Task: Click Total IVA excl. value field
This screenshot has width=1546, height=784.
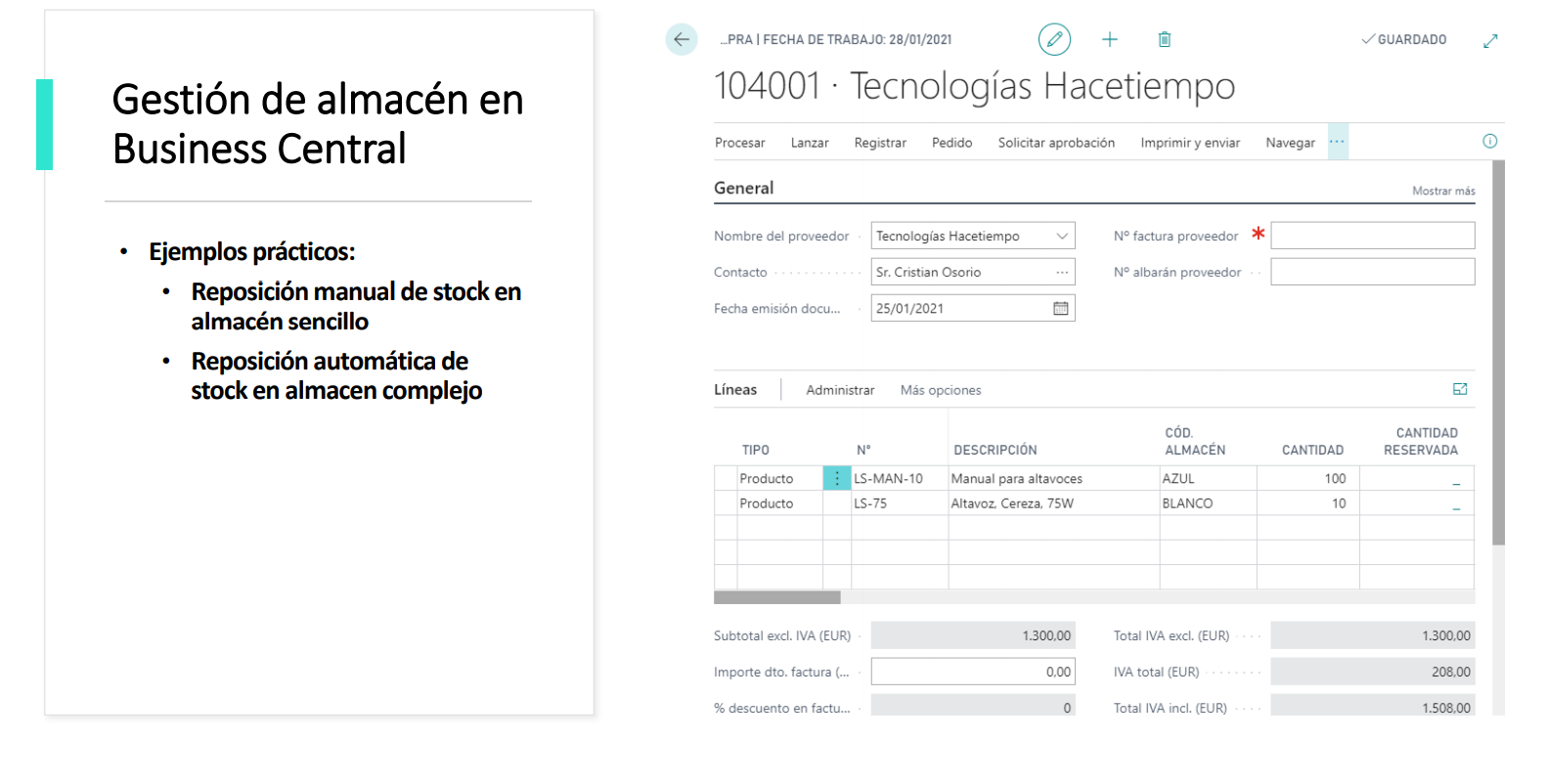Action: pos(1373,635)
